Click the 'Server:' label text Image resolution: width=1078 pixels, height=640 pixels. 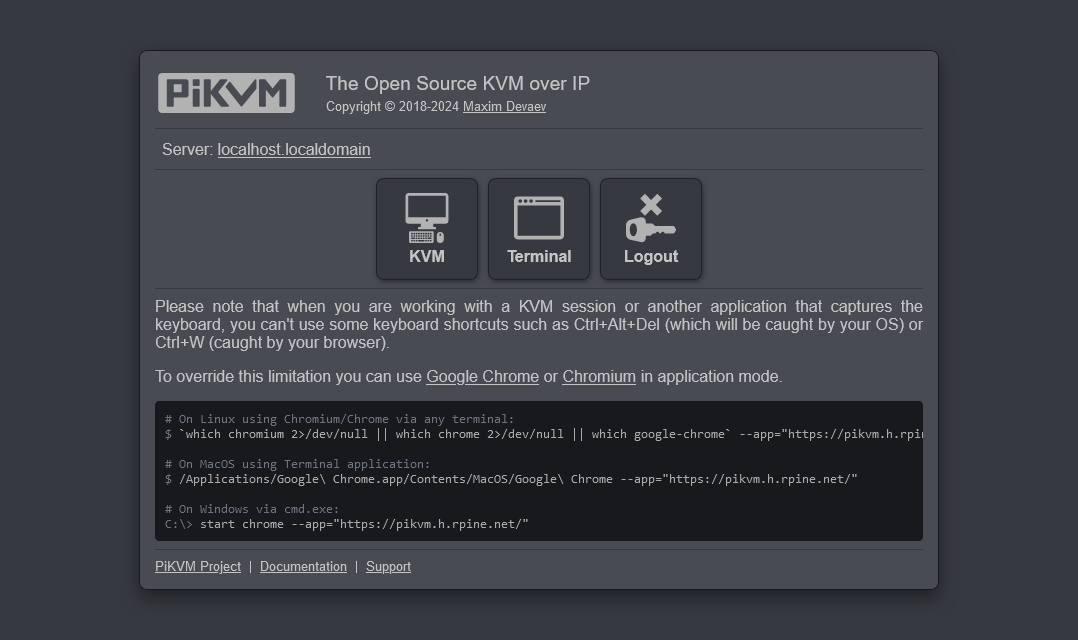pyautogui.click(x=187, y=150)
